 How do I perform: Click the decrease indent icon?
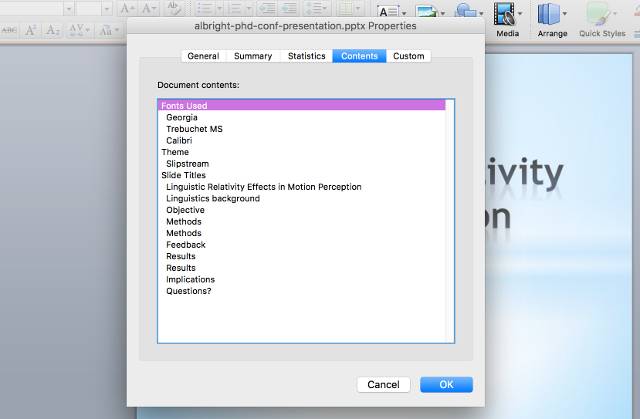[266, 8]
